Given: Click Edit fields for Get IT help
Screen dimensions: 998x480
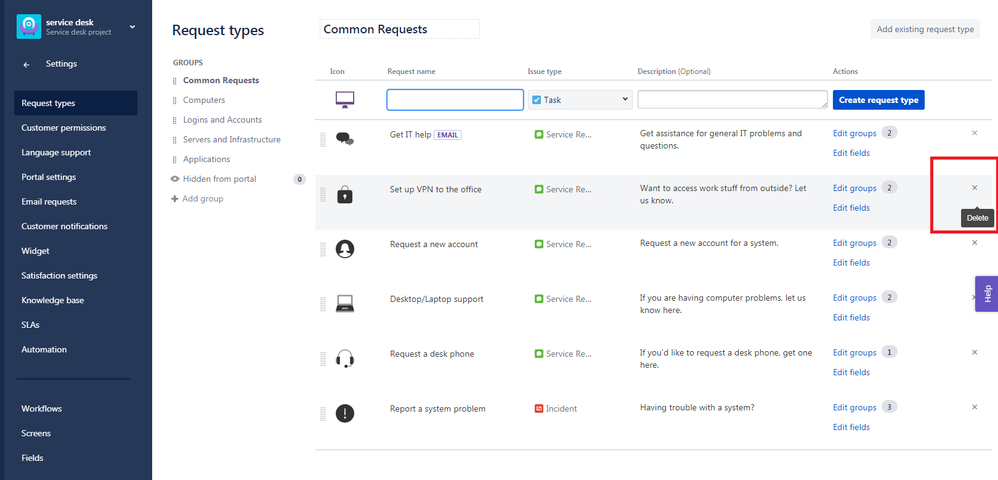Looking at the screenshot, I should [x=852, y=153].
